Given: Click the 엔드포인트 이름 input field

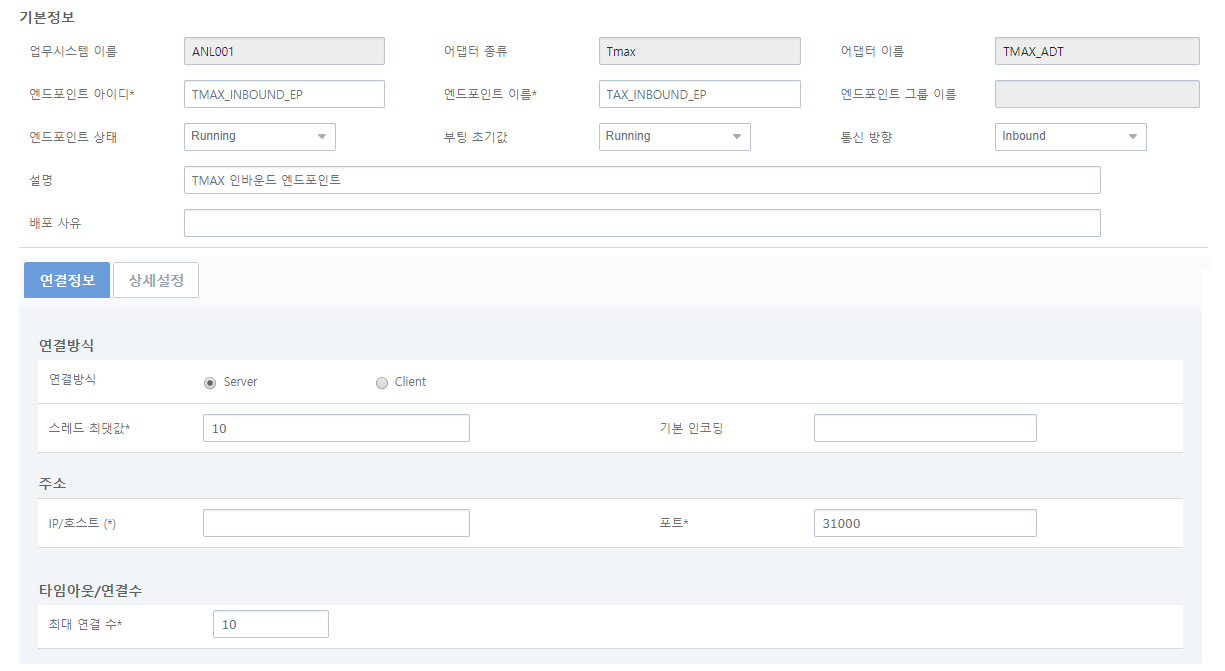Looking at the screenshot, I should 699,94.
